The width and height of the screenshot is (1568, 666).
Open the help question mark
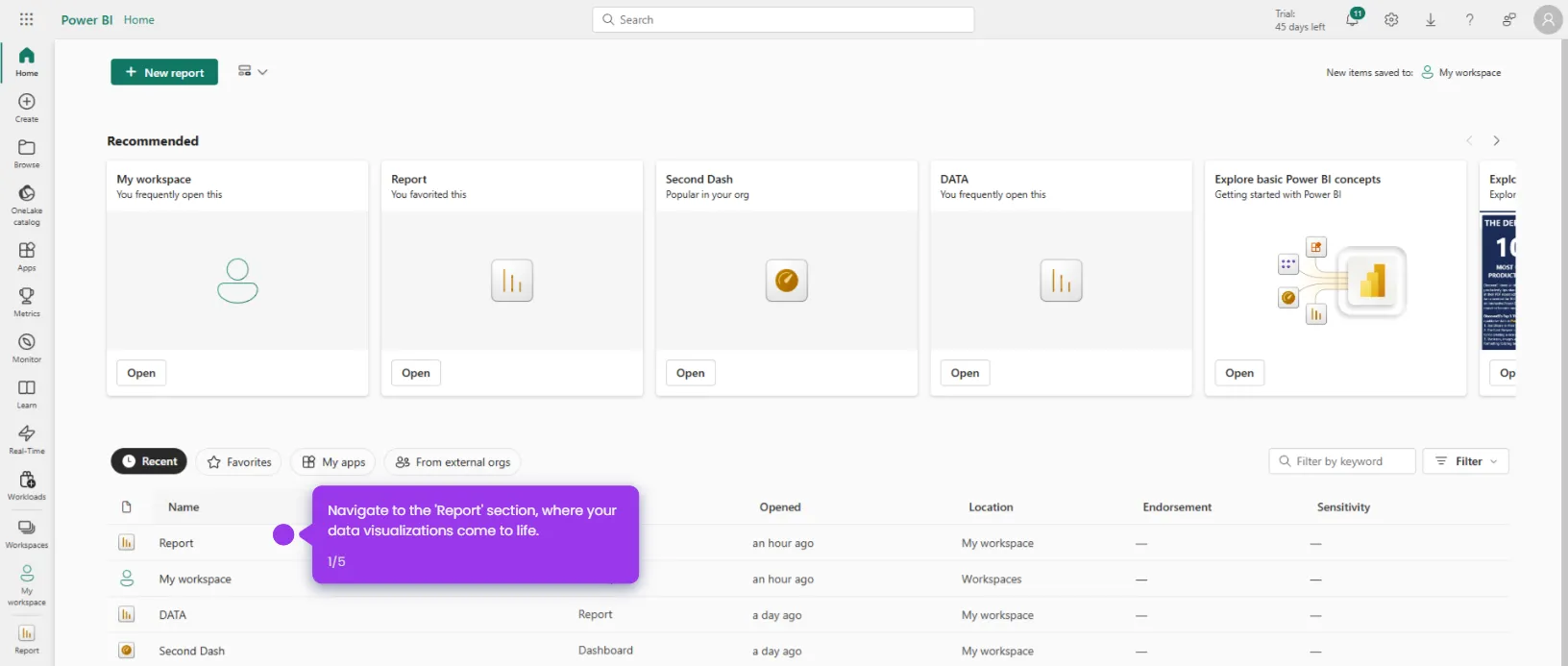pos(1469,19)
